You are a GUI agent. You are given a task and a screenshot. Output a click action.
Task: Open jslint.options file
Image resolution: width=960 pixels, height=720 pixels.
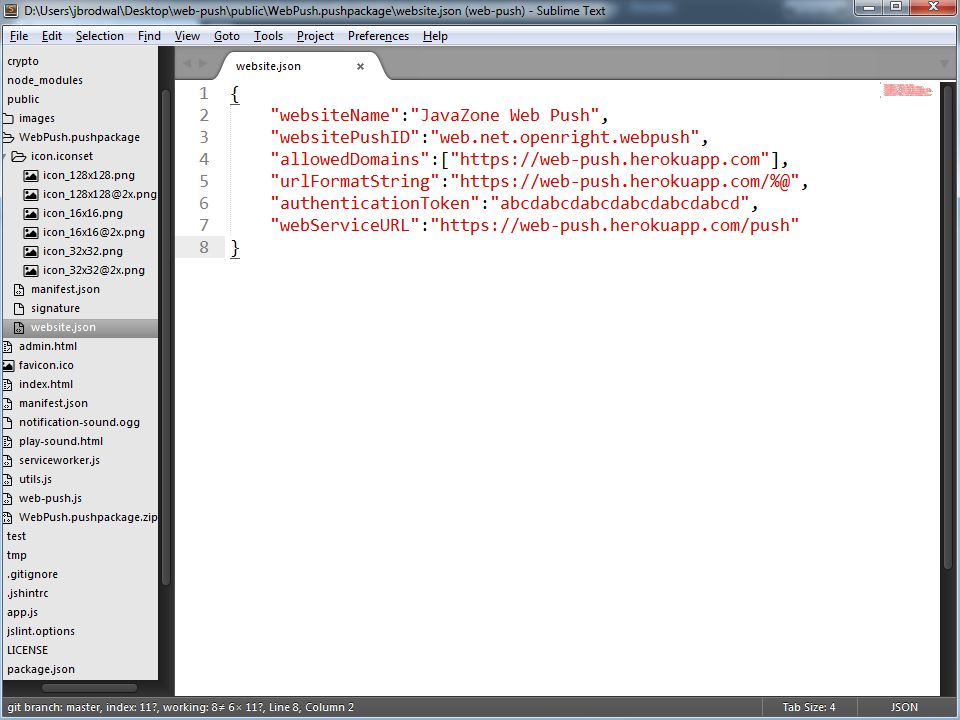pyautogui.click(x=41, y=631)
